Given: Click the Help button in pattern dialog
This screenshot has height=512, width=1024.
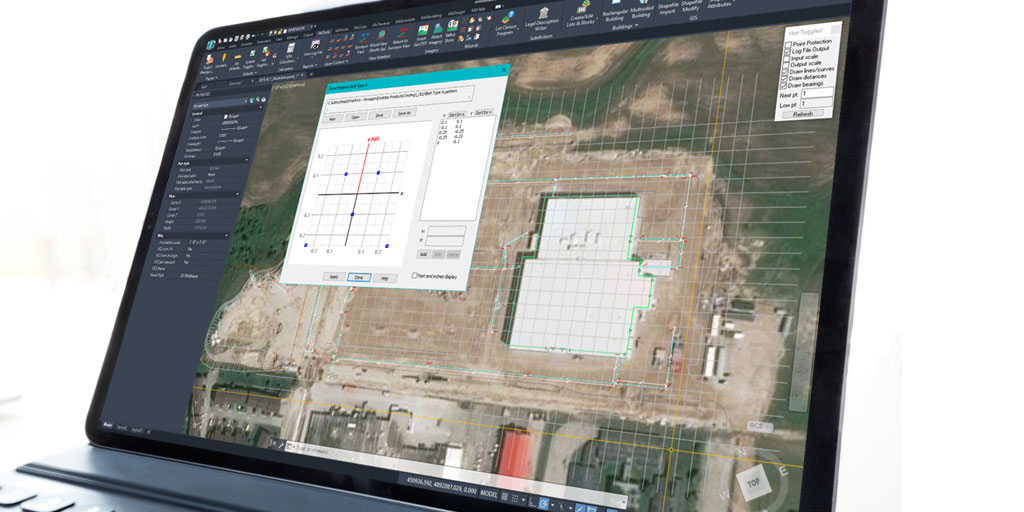Looking at the screenshot, I should pos(385,278).
